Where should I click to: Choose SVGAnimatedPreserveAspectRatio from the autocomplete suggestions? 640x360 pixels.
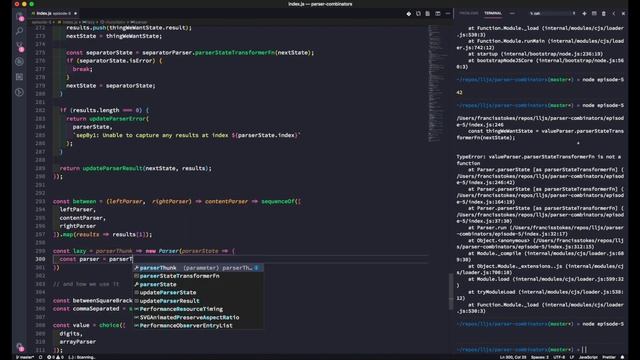[198, 317]
